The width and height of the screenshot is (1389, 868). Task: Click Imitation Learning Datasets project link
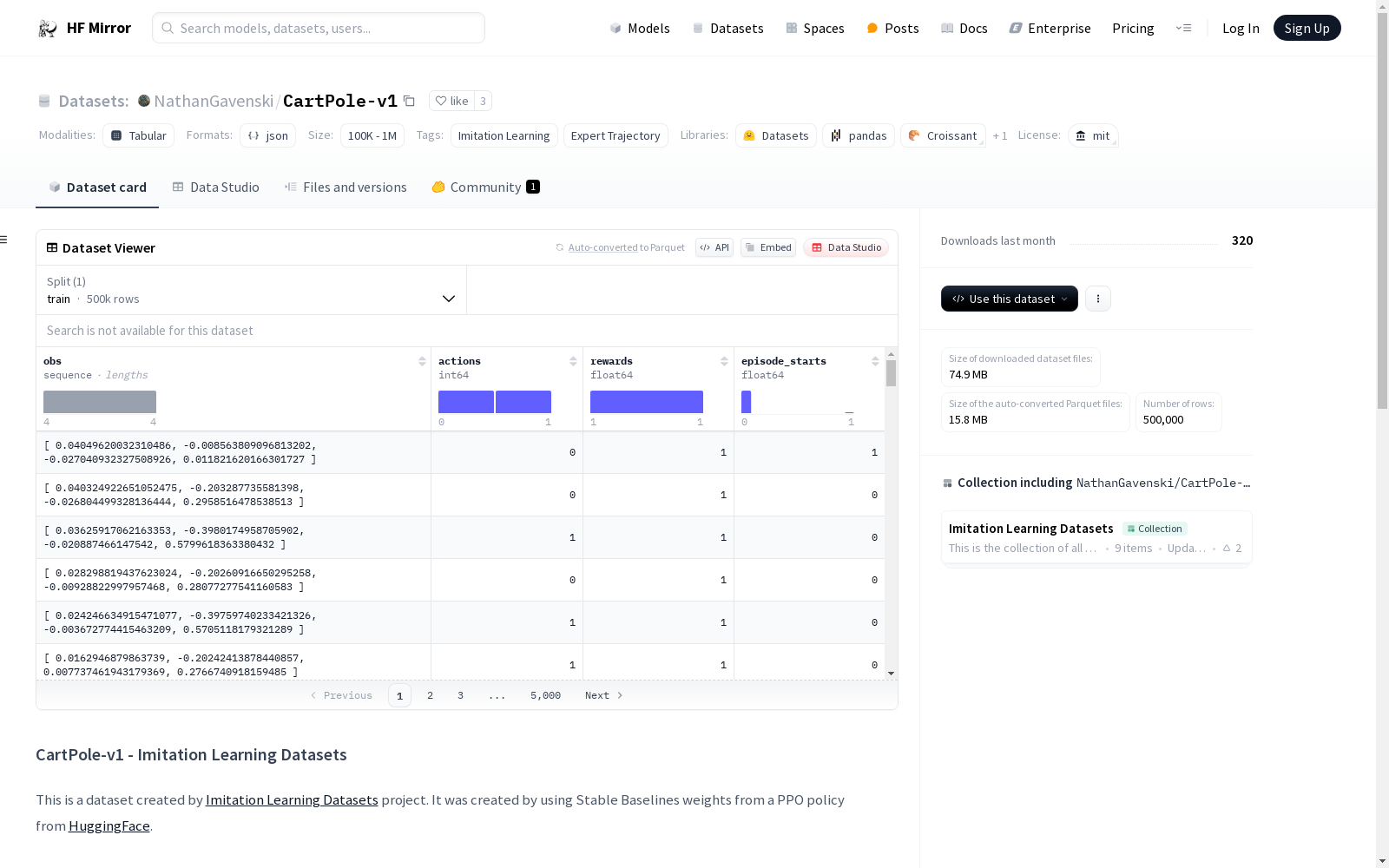coord(292,800)
